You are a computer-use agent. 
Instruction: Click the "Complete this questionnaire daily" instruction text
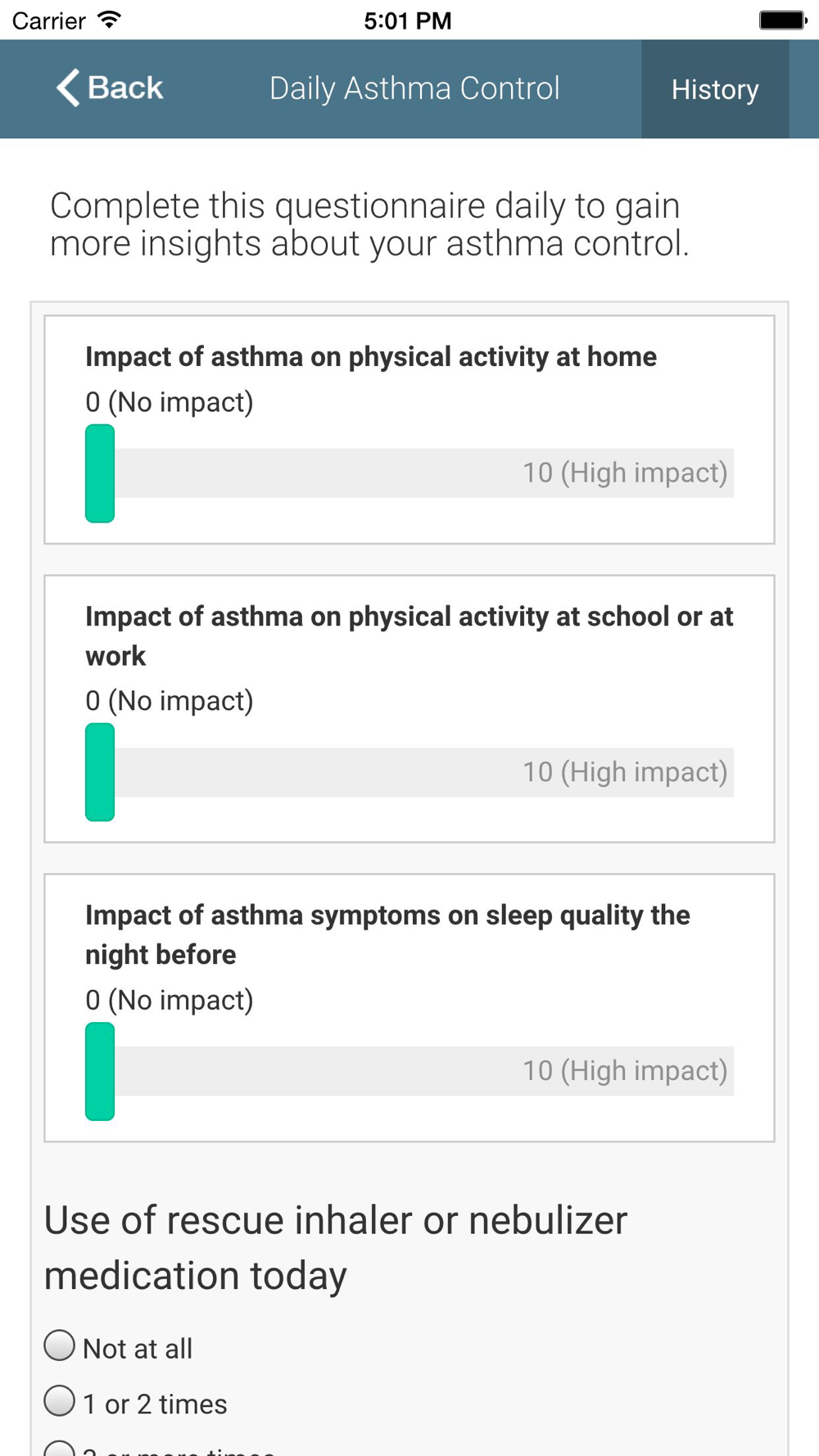pos(369,224)
